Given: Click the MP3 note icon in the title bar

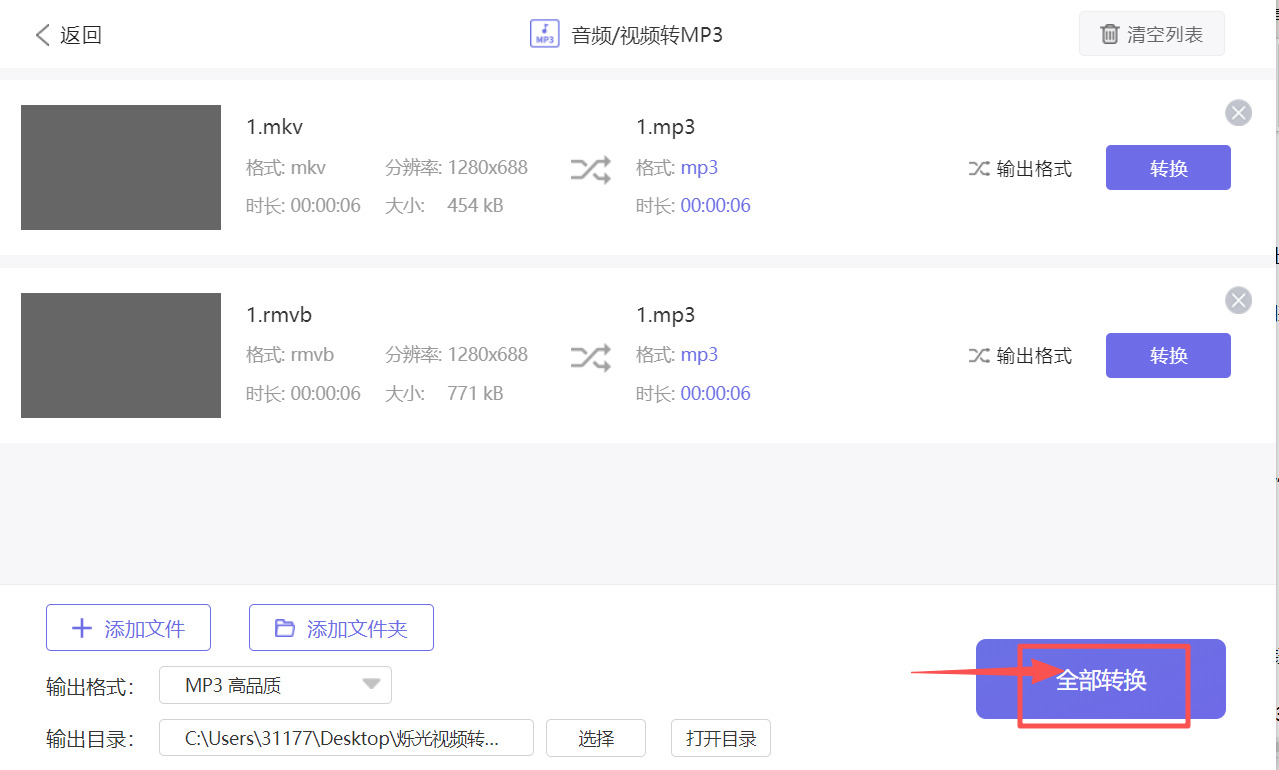Looking at the screenshot, I should [545, 33].
